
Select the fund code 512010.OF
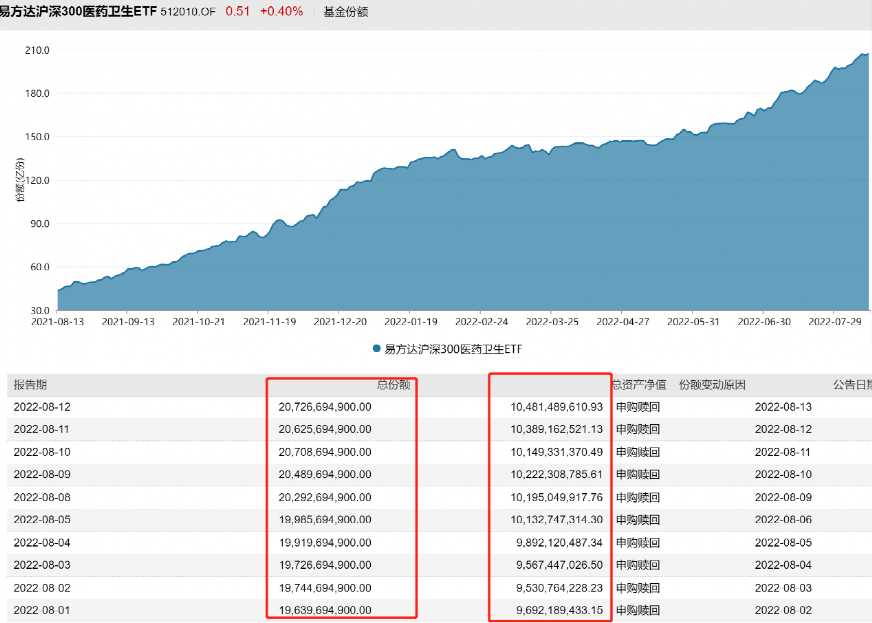click(x=188, y=12)
